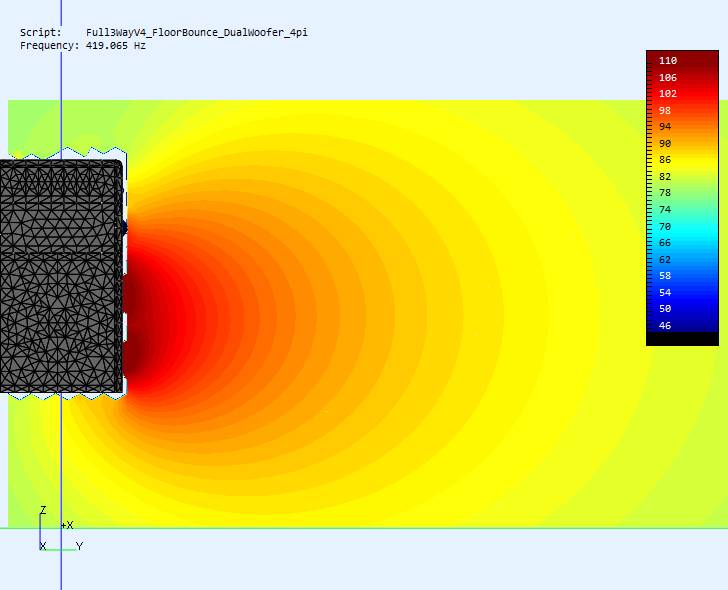Click the 94 label on color scale
The height and width of the screenshot is (590, 728).
[x=665, y=127]
